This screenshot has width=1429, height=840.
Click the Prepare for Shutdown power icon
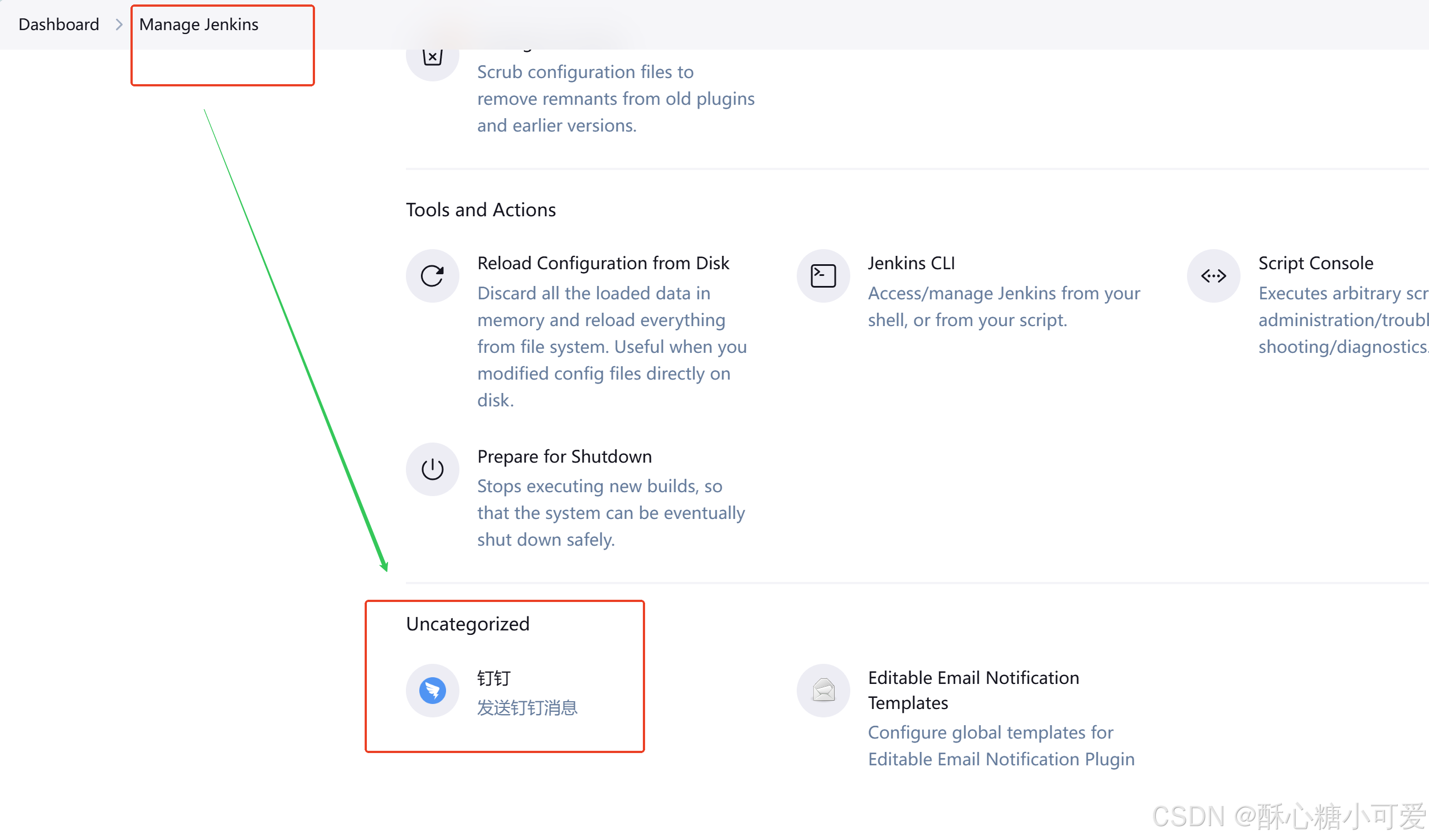(432, 469)
